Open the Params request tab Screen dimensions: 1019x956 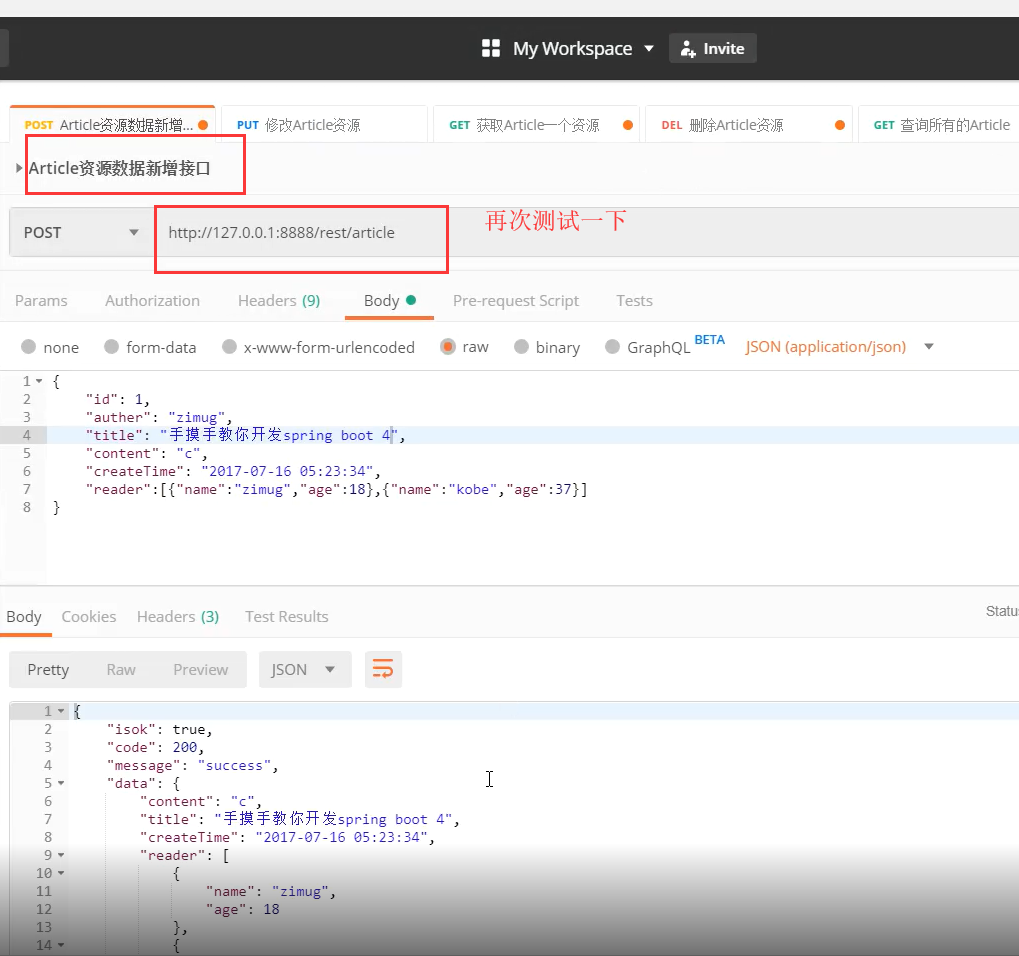pos(41,301)
